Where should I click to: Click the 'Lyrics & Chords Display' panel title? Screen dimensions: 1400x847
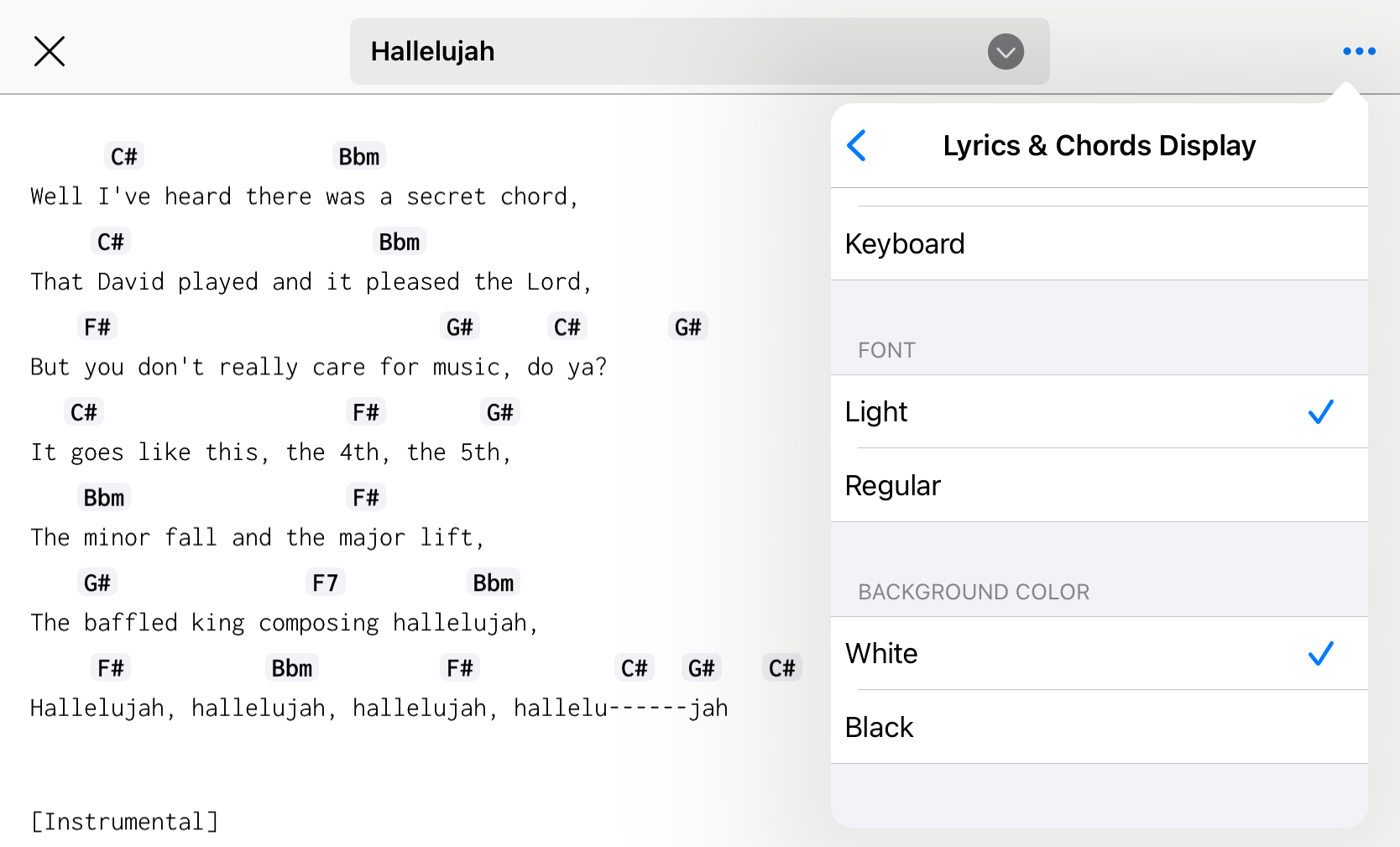point(1099,145)
